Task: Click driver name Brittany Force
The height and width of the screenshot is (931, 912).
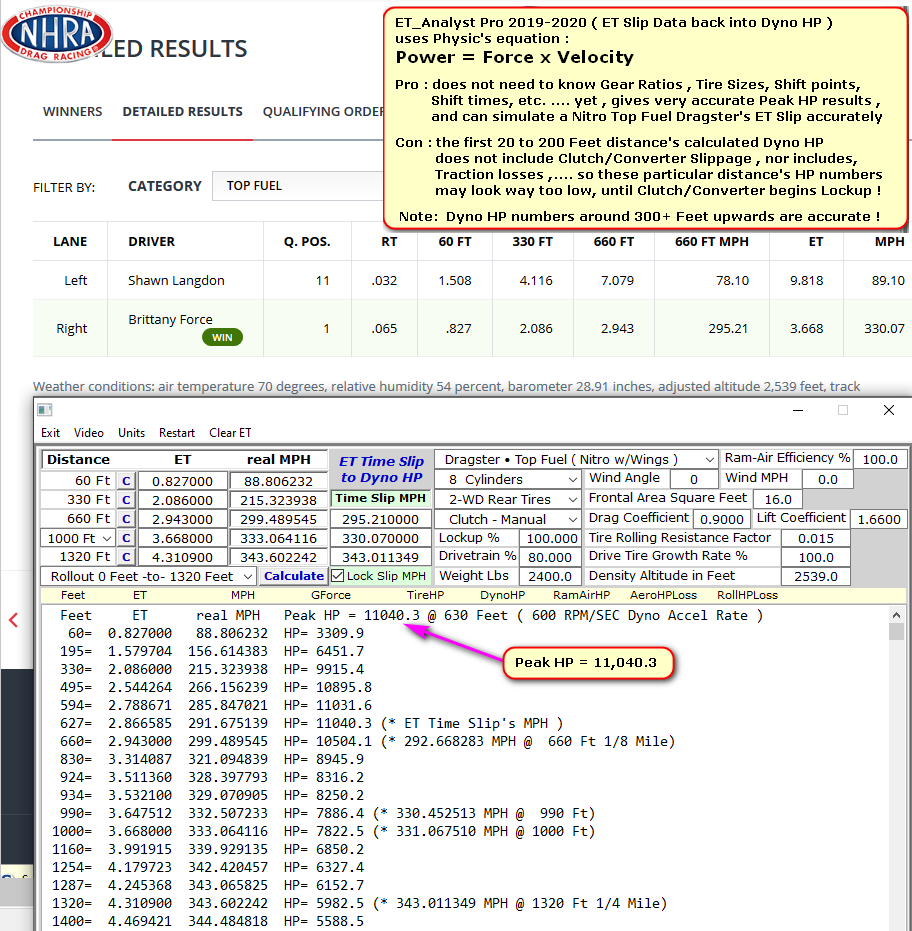Action: (170, 319)
